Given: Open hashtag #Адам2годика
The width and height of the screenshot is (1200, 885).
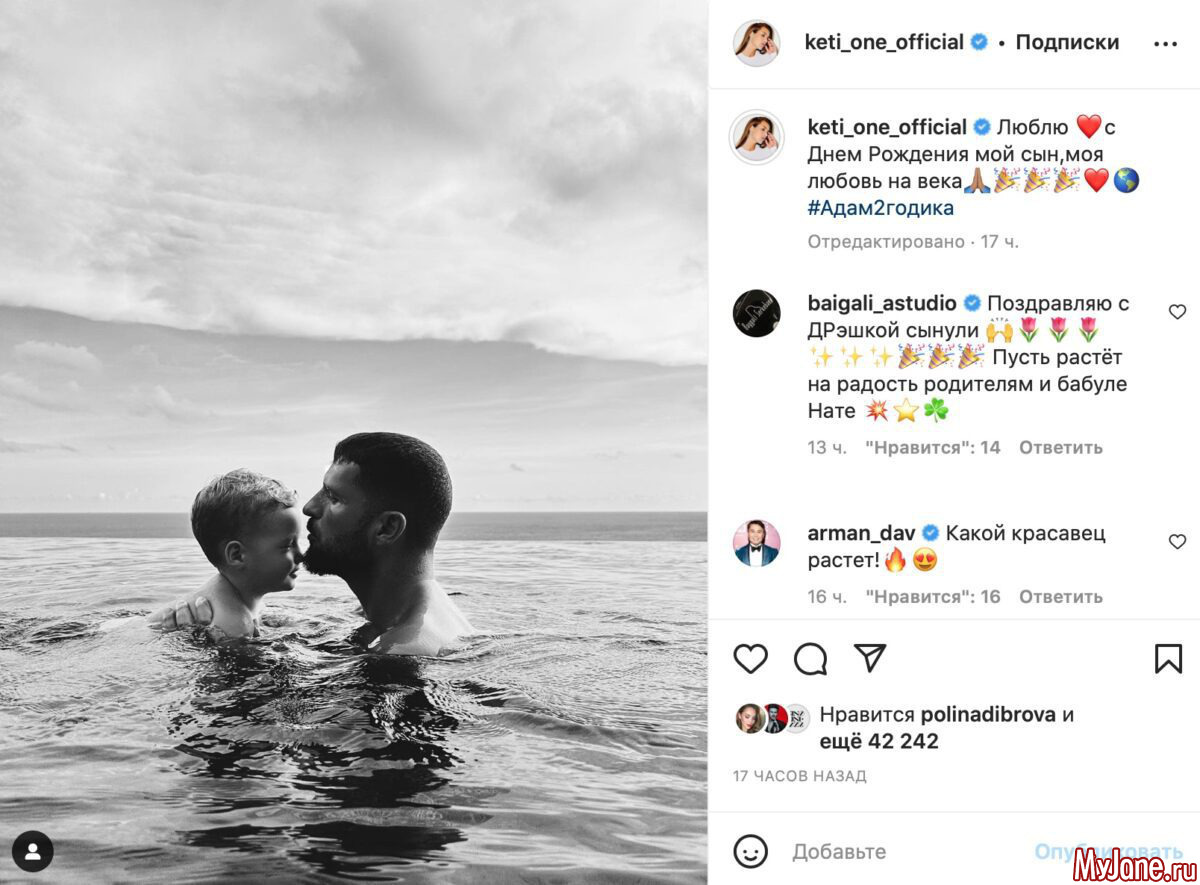Looking at the screenshot, I should click(881, 208).
